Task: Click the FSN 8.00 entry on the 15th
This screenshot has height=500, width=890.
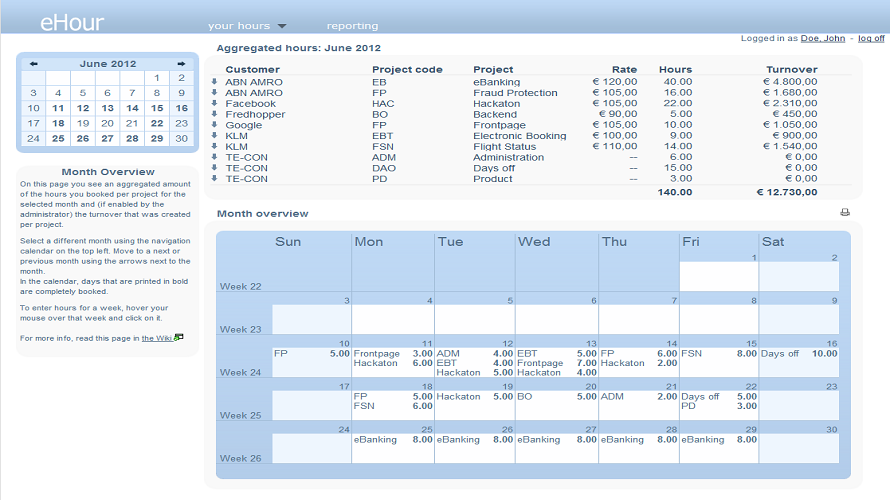Action: (719, 354)
